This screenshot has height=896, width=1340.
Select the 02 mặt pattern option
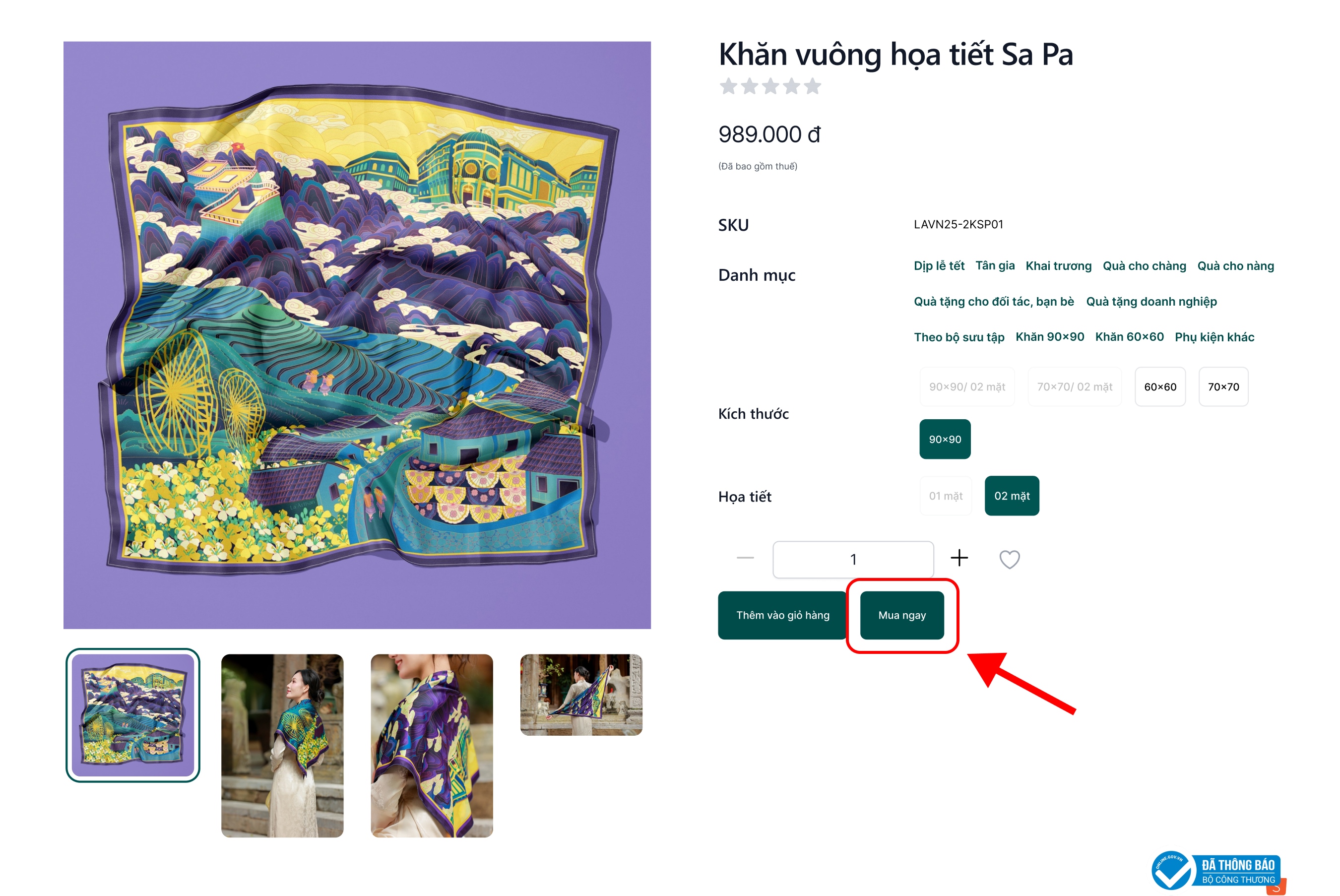point(1012,496)
